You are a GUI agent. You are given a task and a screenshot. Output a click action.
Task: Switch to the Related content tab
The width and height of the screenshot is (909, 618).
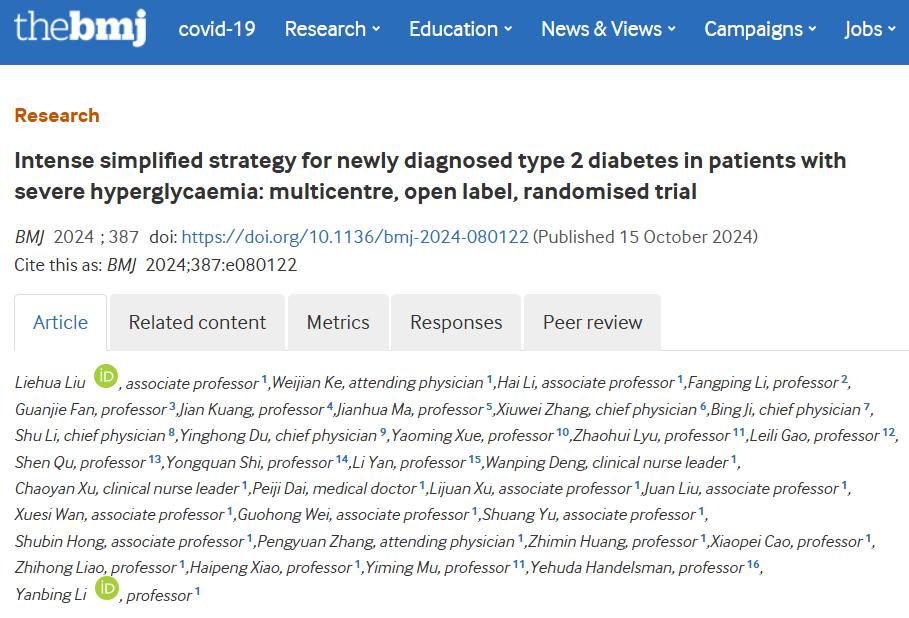pyautogui.click(x=197, y=322)
